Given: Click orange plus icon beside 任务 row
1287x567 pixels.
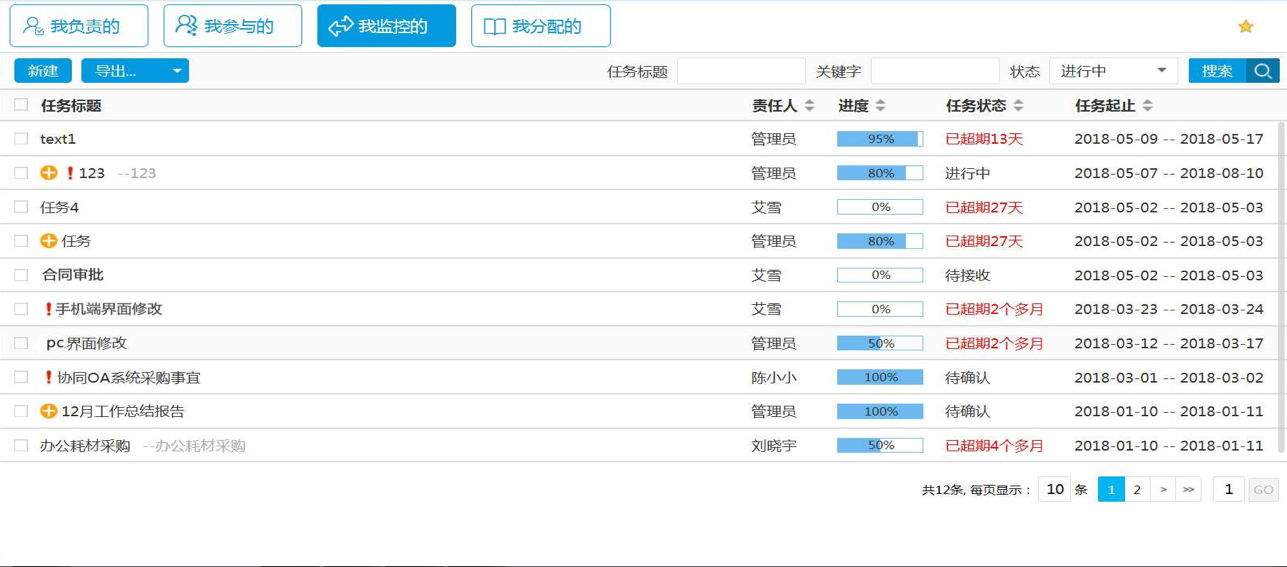Looking at the screenshot, I should click(48, 241).
